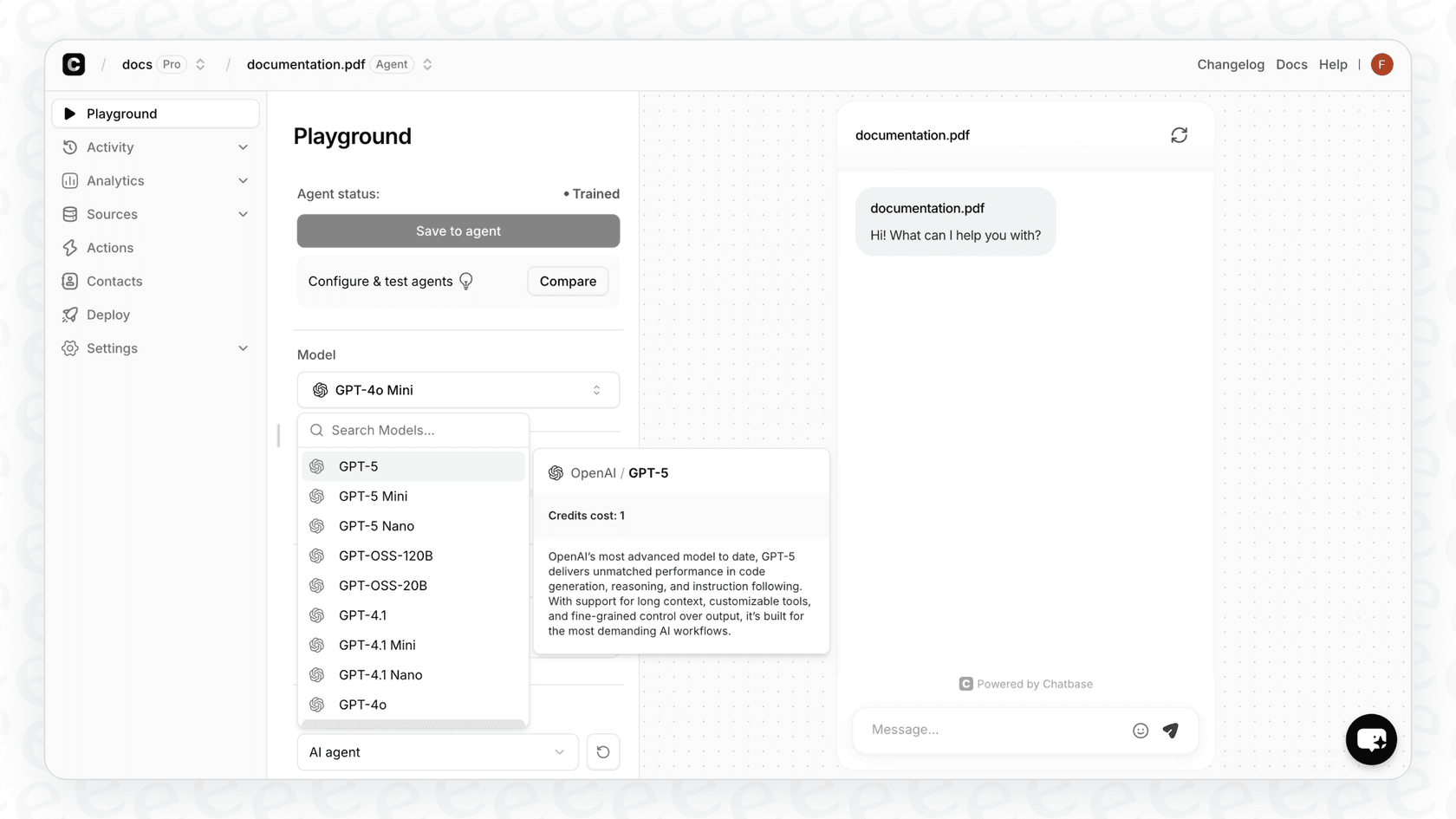Image resolution: width=1456 pixels, height=819 pixels.
Task: Open the AI agent dropdown
Action: (x=437, y=752)
